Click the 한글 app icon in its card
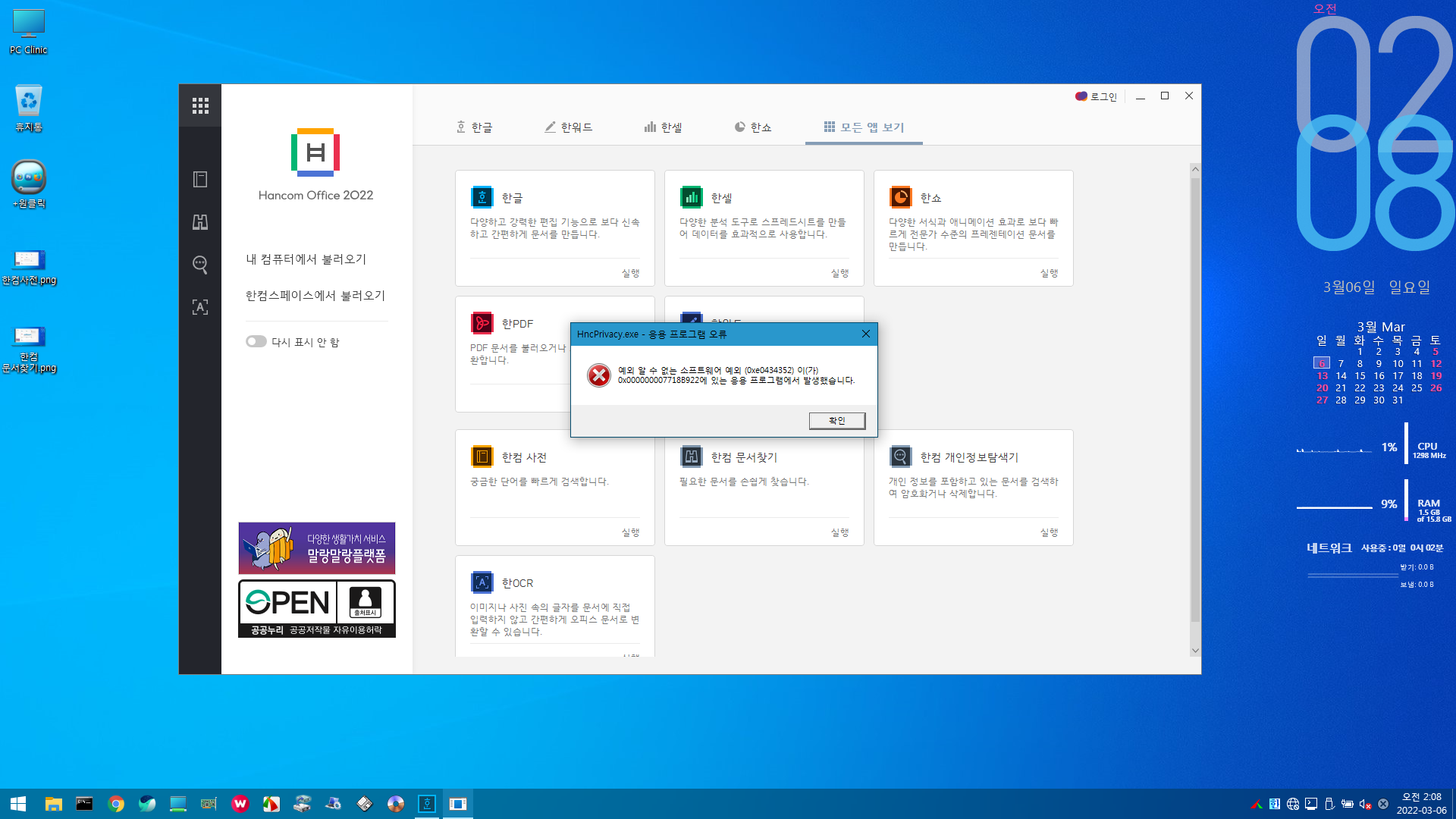 tap(482, 197)
